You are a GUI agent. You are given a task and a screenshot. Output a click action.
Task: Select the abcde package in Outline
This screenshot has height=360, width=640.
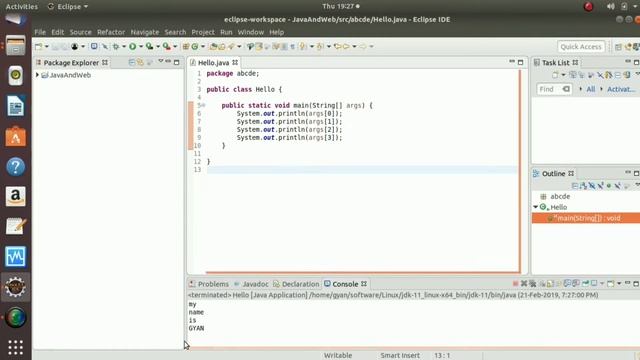click(x=560, y=196)
